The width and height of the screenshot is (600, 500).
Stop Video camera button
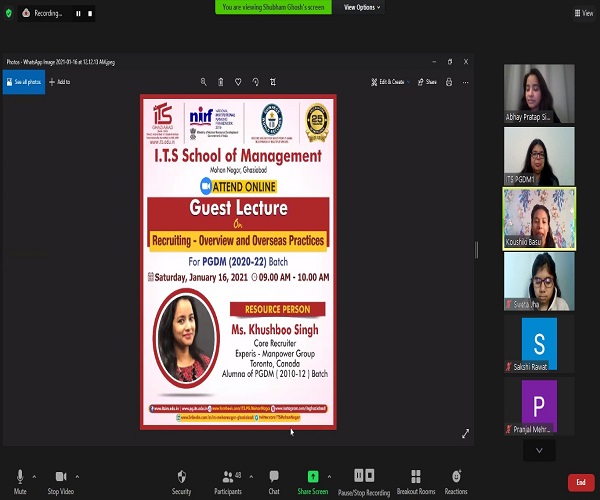tap(61, 481)
